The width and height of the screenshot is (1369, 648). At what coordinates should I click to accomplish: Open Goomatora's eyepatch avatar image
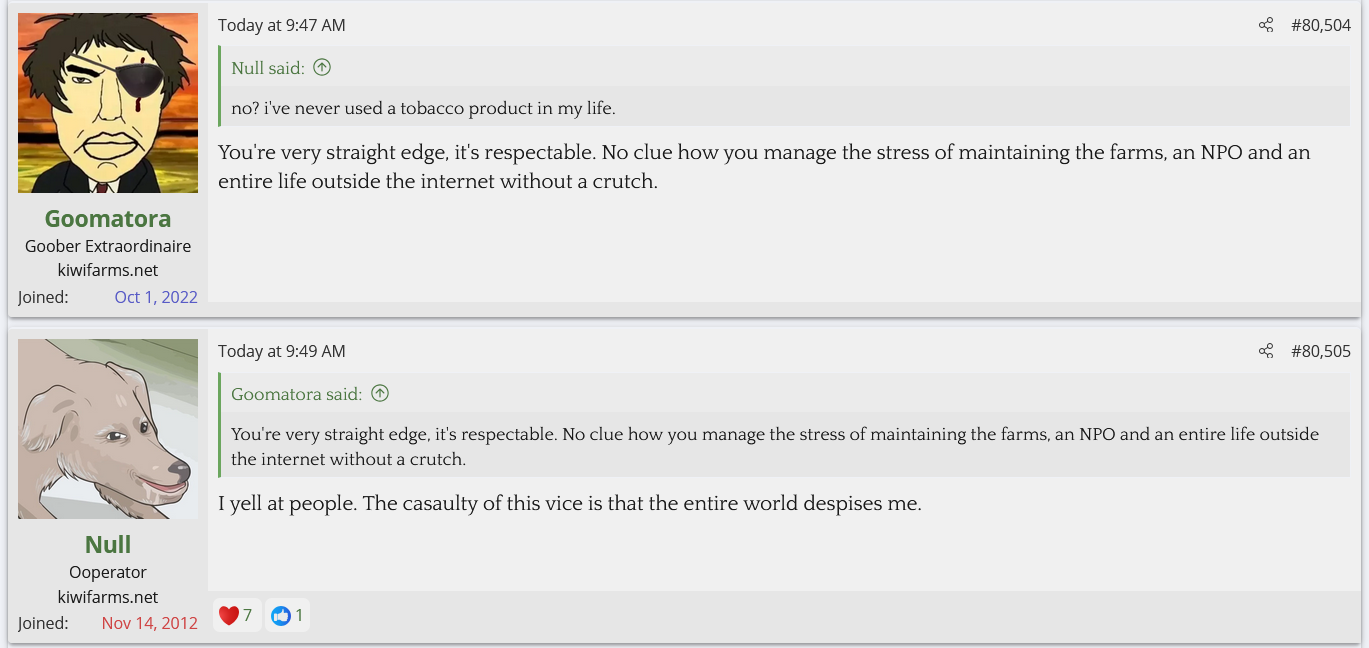[x=108, y=103]
